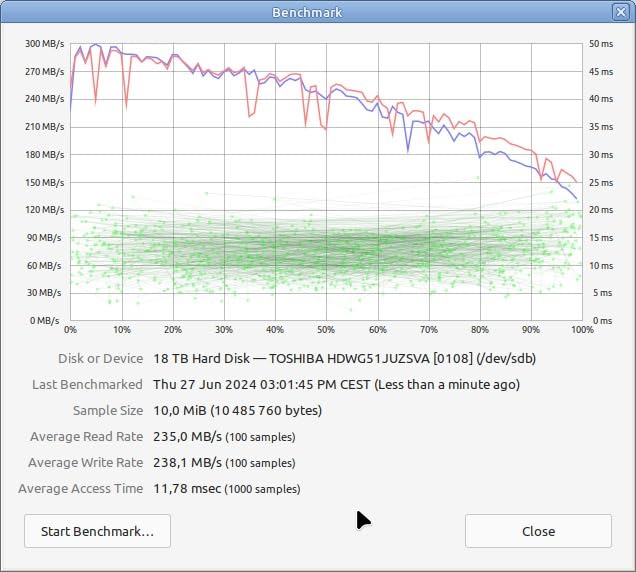
Task: Click the '150 MB/s' axis label
Action: pyautogui.click(x=45, y=183)
